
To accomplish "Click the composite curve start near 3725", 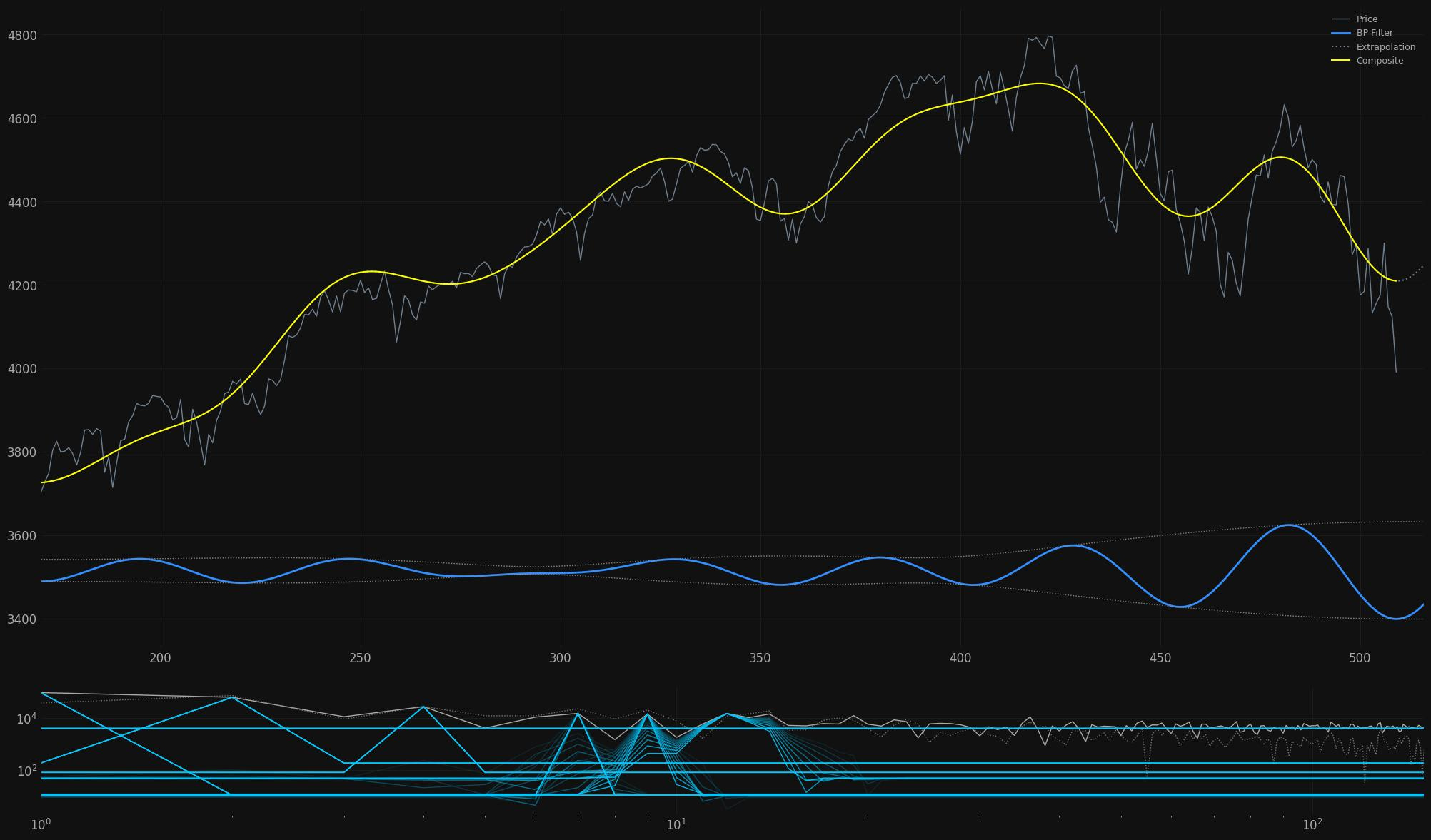I will pos(43,482).
